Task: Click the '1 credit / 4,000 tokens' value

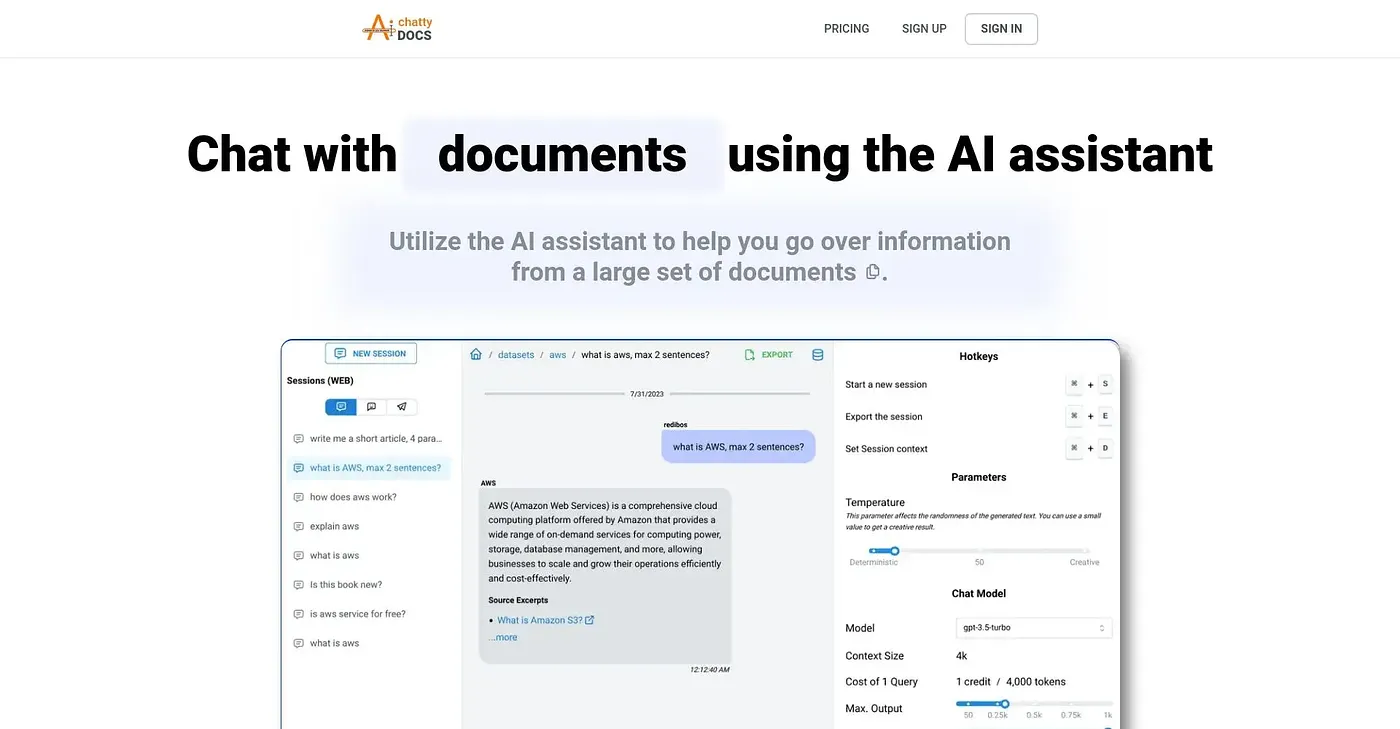Action: (x=1011, y=682)
